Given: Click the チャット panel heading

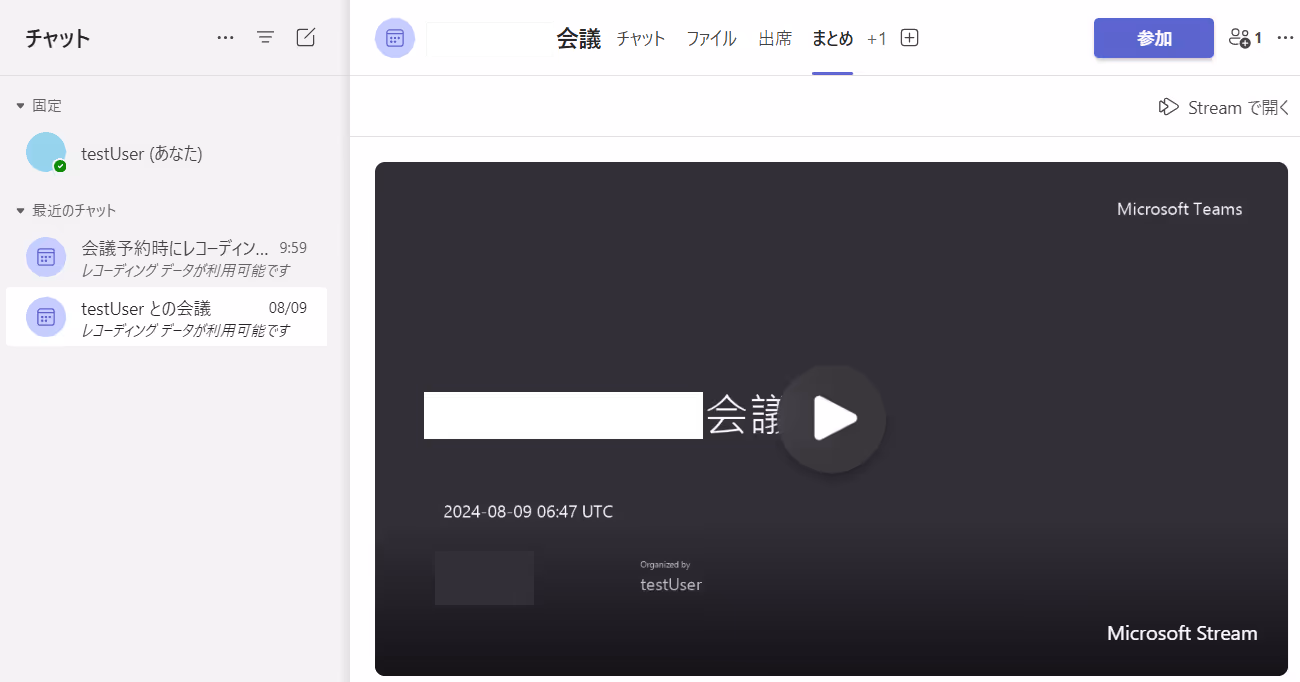Looking at the screenshot, I should coord(58,38).
